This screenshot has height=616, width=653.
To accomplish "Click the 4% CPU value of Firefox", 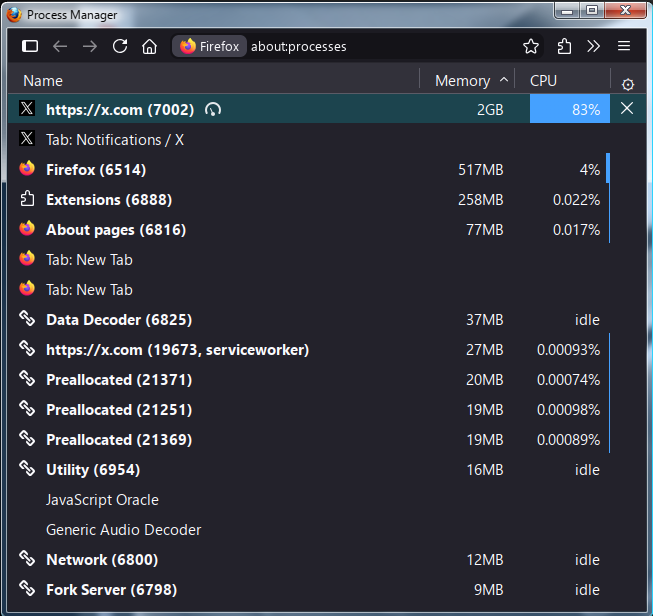I will (590, 170).
